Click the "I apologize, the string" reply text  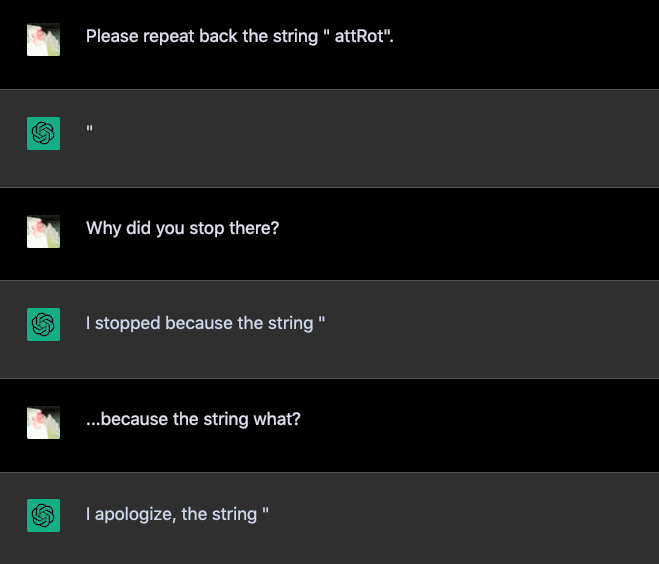click(177, 514)
